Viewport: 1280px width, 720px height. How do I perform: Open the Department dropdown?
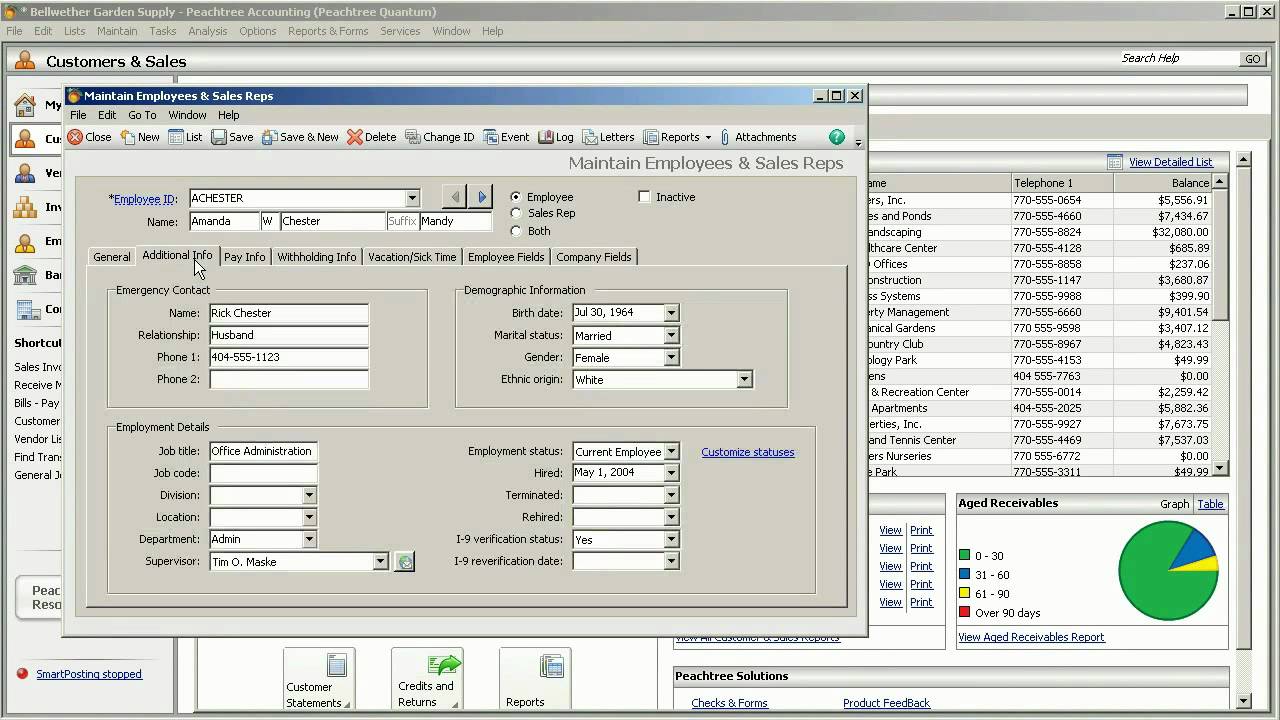point(309,540)
